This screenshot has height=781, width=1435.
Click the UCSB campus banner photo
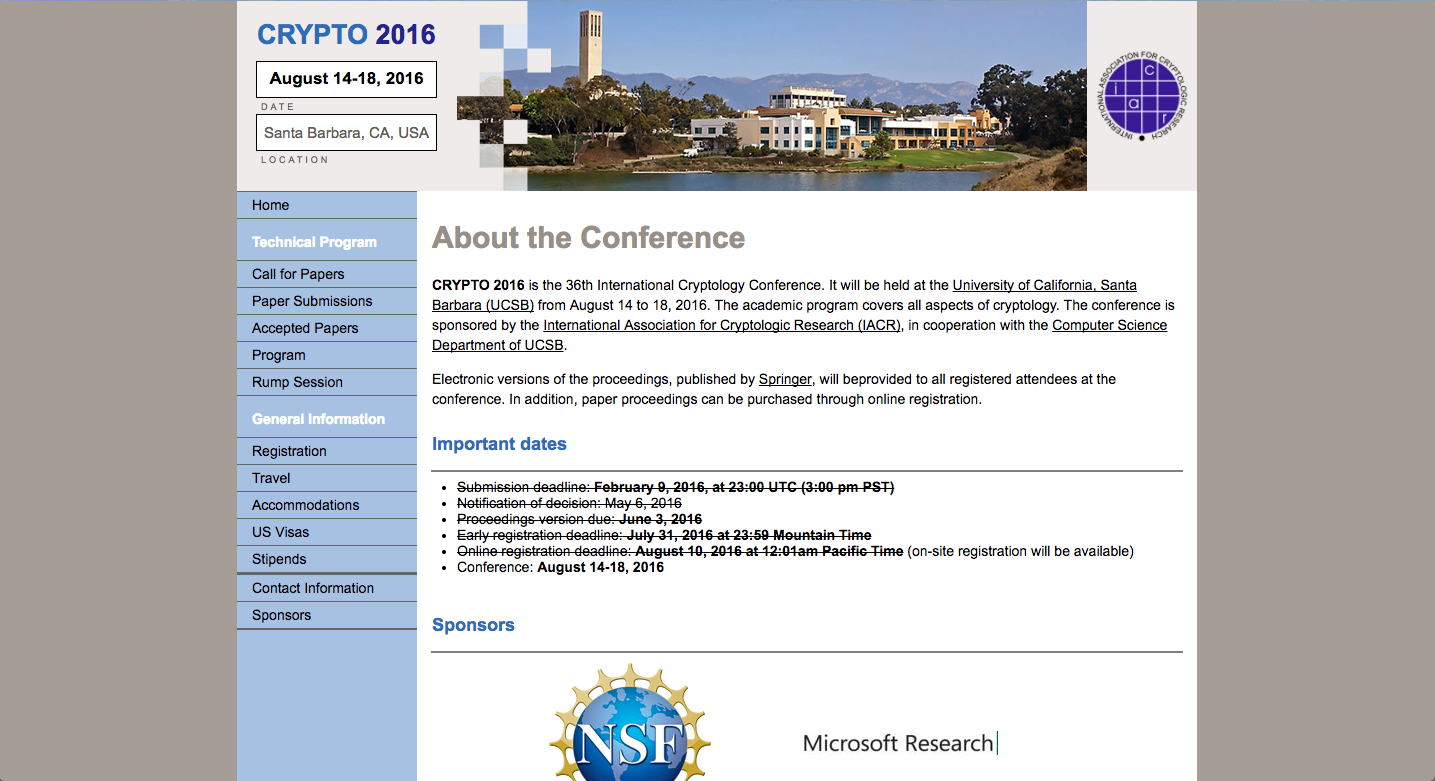click(x=771, y=95)
